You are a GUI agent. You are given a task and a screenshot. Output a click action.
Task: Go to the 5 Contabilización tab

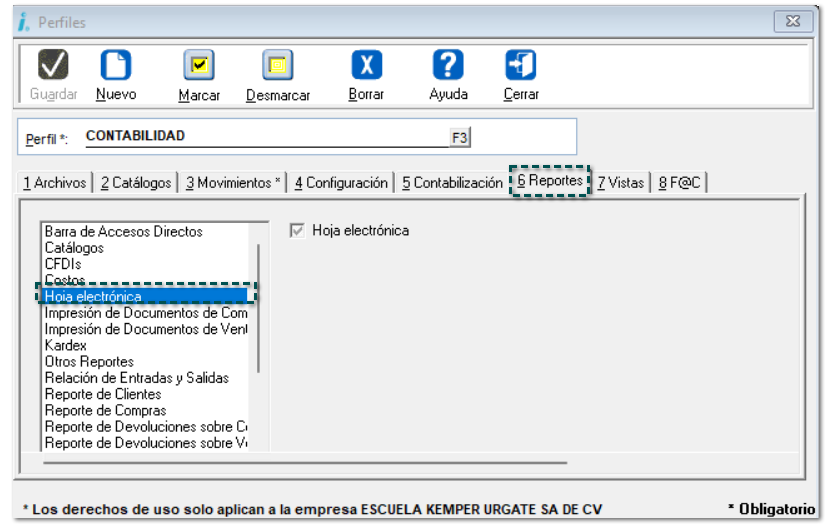tap(452, 183)
